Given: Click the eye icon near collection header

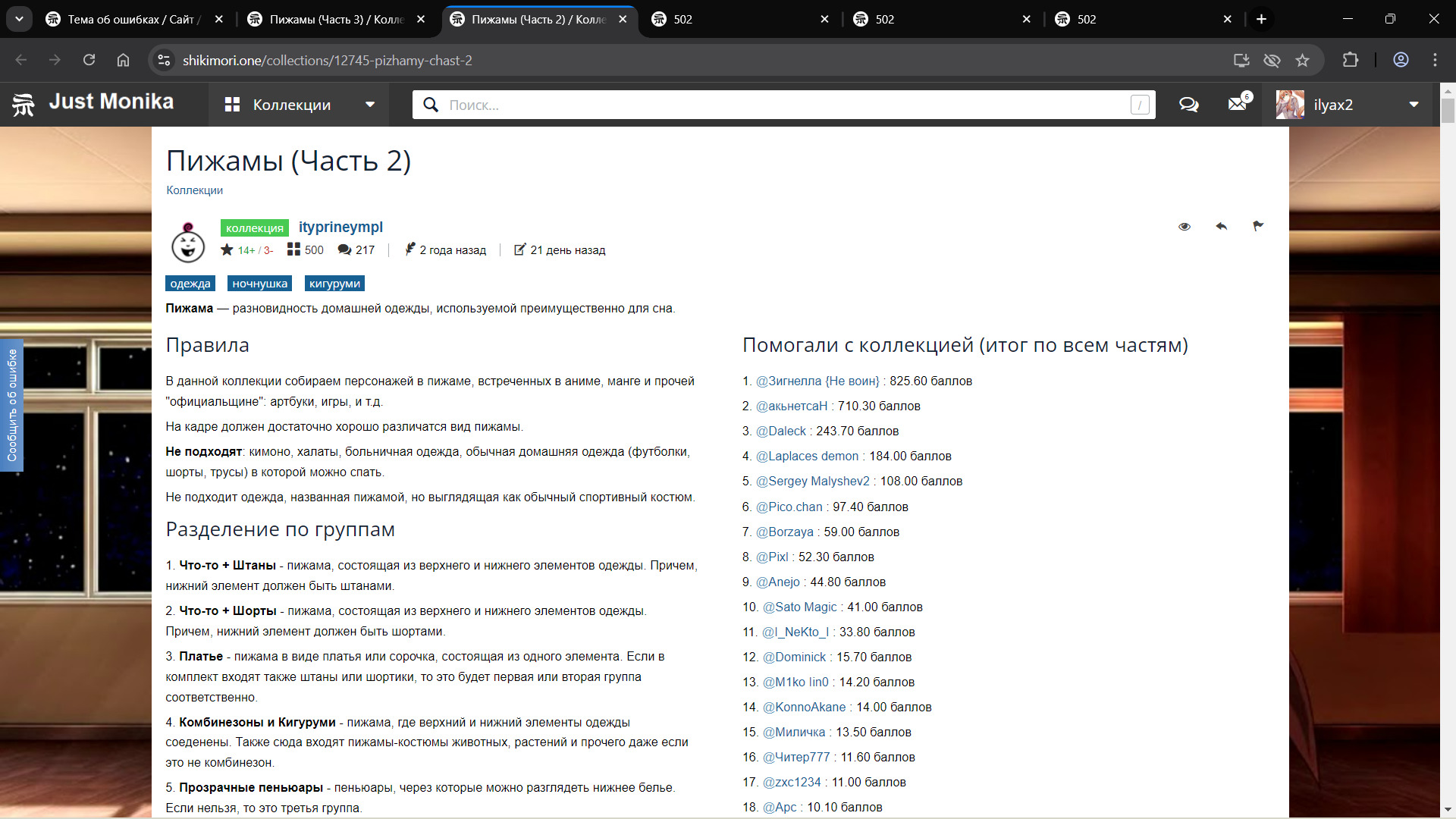Looking at the screenshot, I should point(1184,227).
